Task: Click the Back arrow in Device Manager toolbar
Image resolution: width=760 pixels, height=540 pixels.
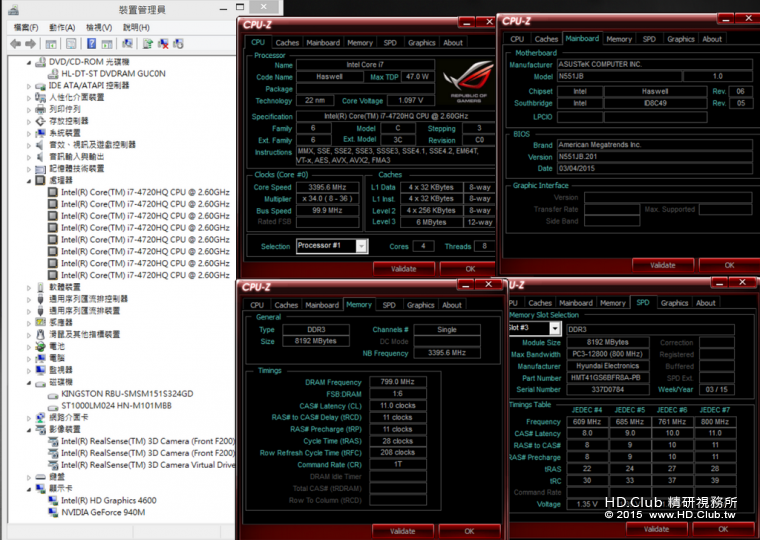Action: [x=16, y=43]
